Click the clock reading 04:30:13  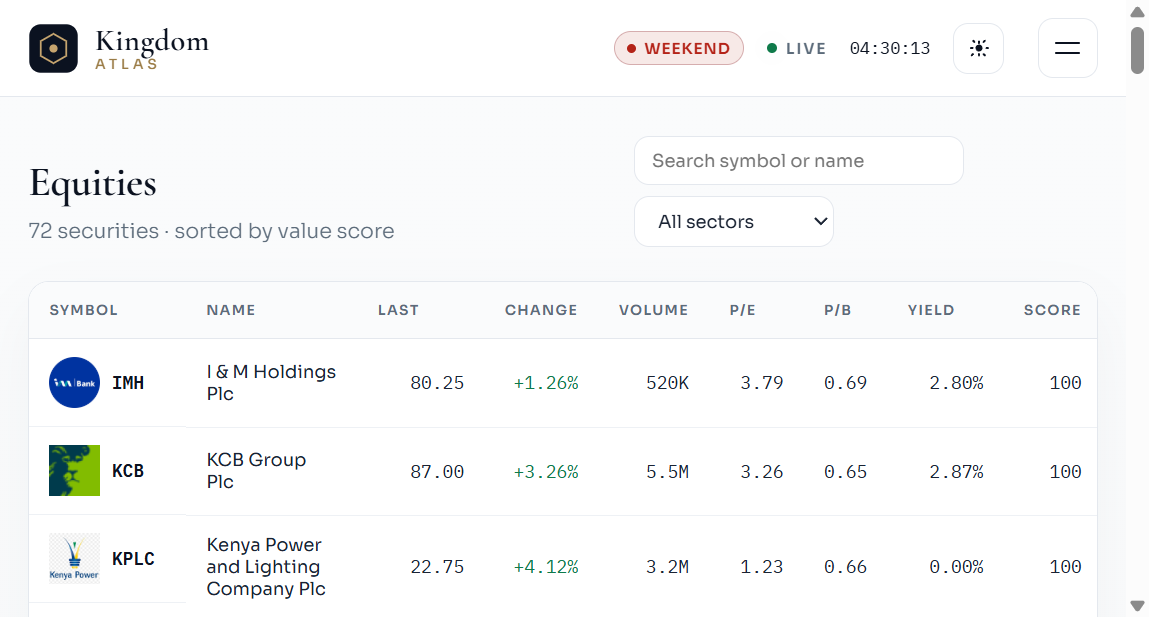[890, 48]
